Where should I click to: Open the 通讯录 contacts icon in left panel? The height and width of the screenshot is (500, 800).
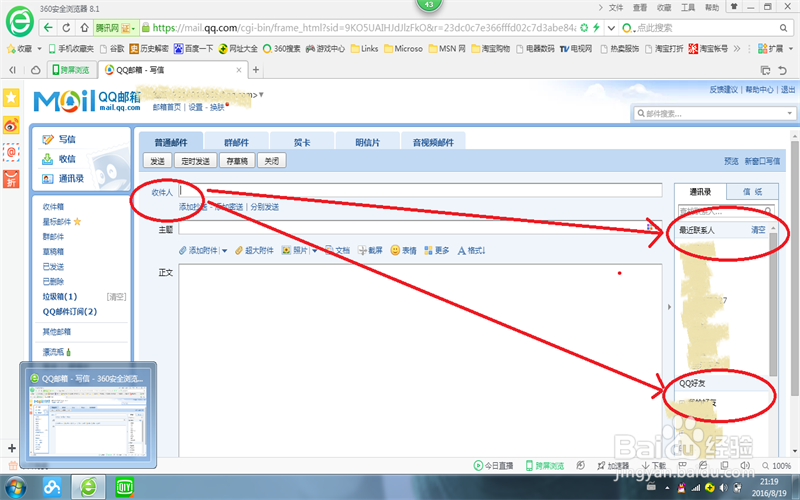47,179
